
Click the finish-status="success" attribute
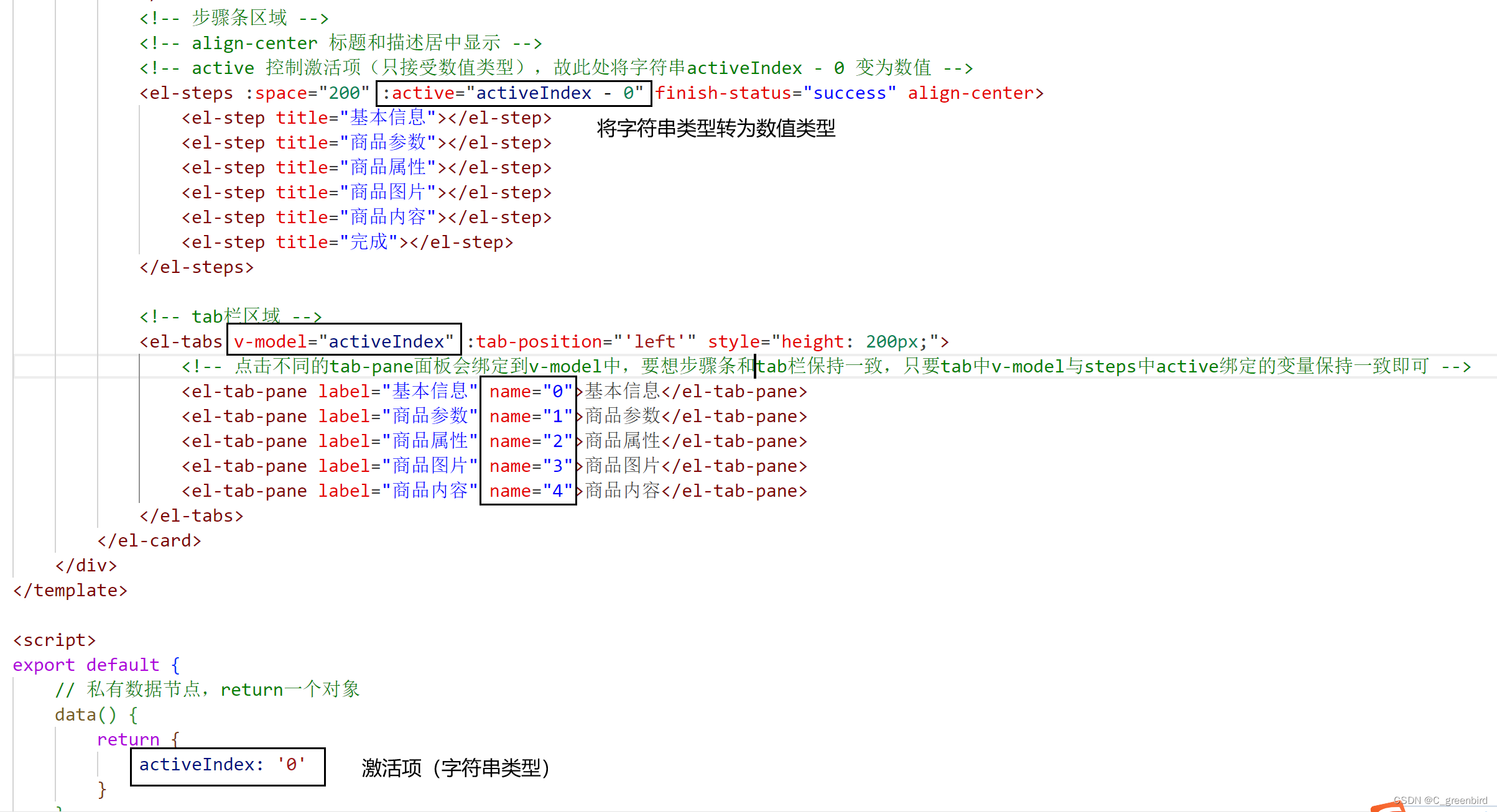[x=776, y=93]
